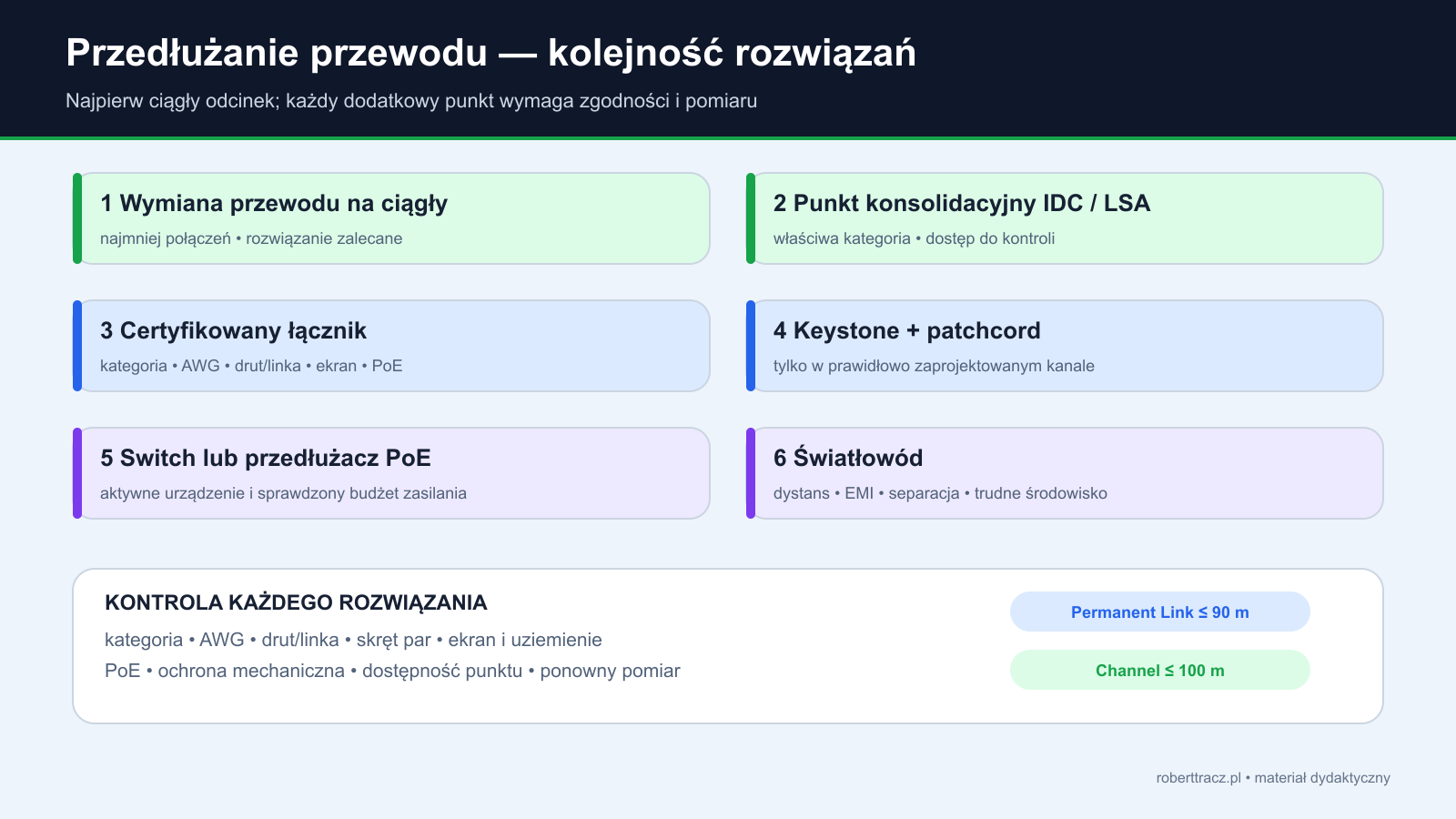Click the title "Przedłużanie przewodu — kolejność rozwiązań"
1456x819 pixels.
click(x=490, y=54)
